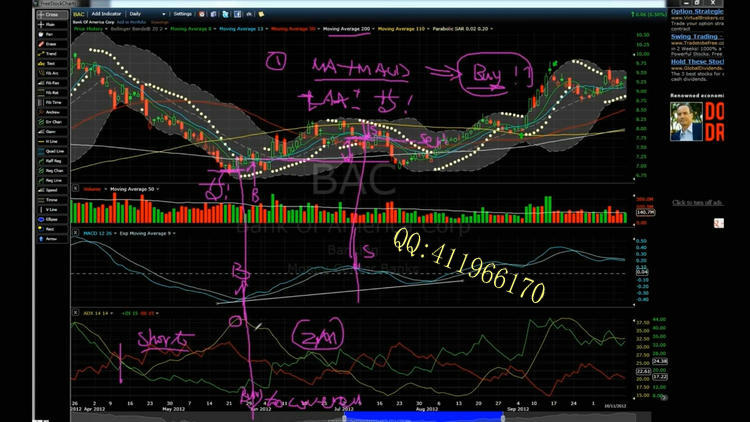Screen dimensions: 750x422
Task: Close the MACD indicator panel
Action: 76,233
